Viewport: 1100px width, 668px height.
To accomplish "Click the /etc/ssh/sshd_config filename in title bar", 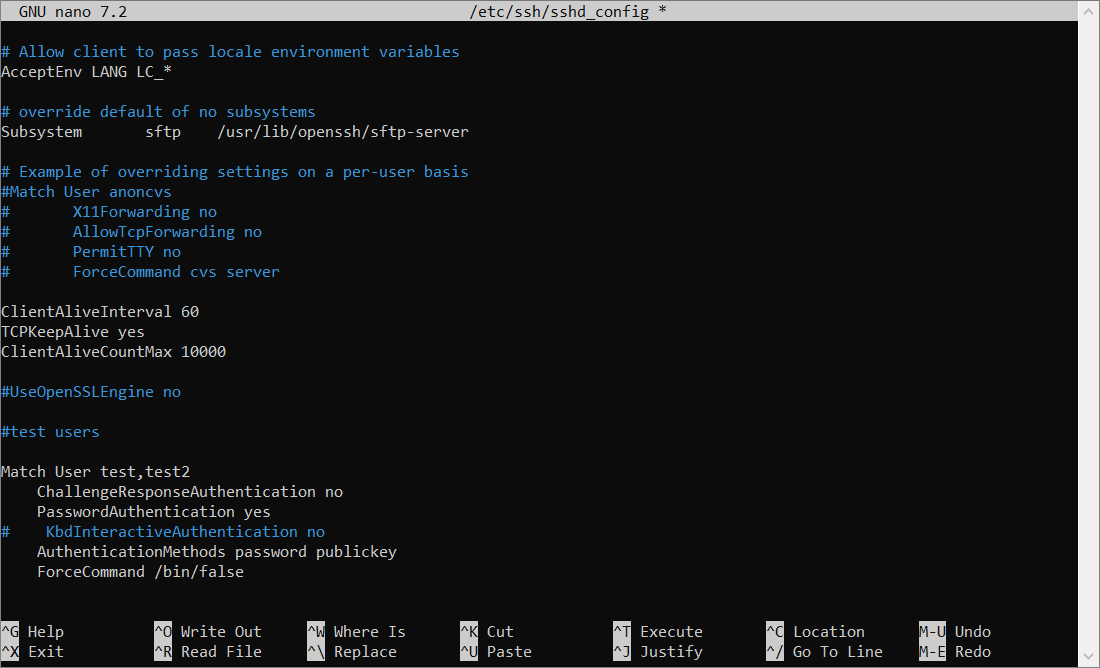I will click(559, 12).
